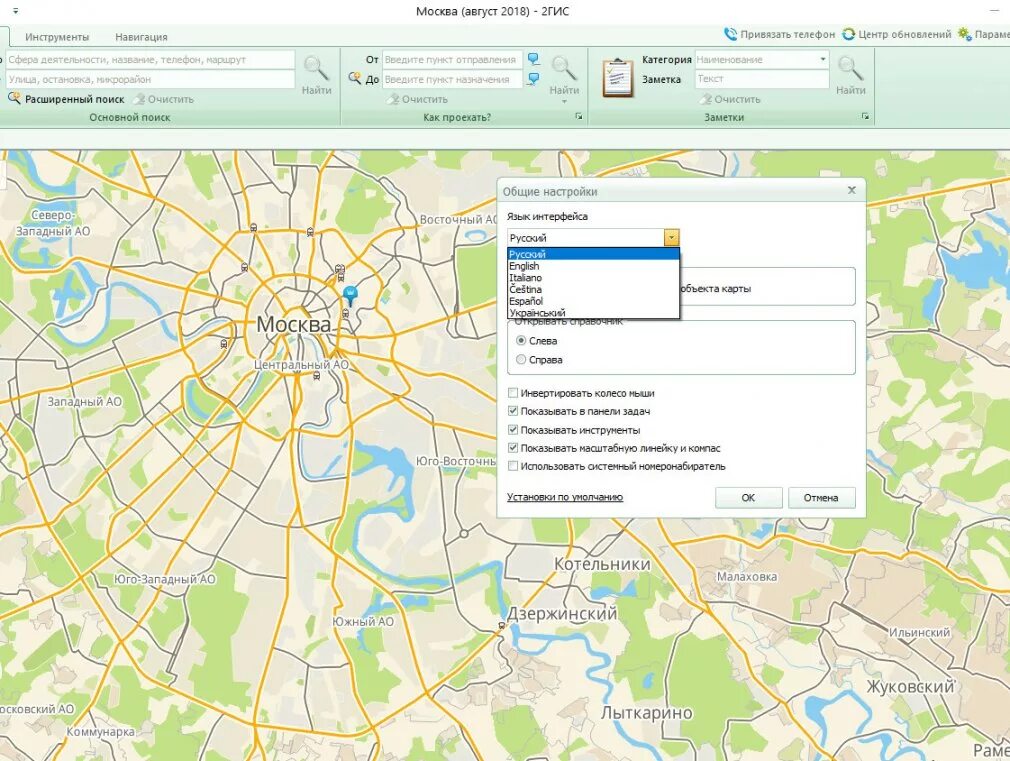Image resolution: width=1010 pixels, height=761 pixels.
Task: Click Очистить in Заметки group
Action: [x=730, y=99]
